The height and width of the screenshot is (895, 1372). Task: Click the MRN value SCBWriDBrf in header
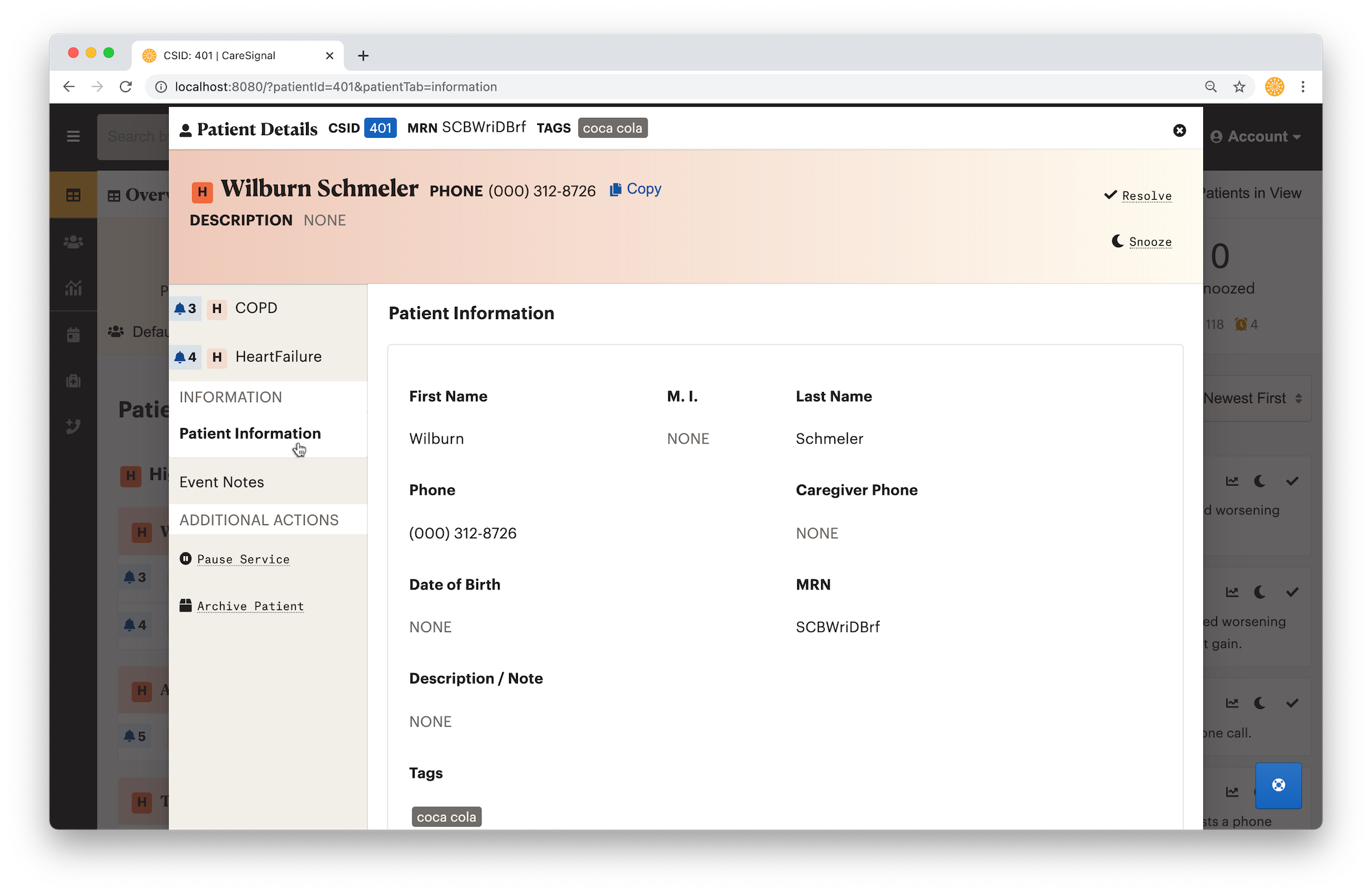click(x=484, y=128)
